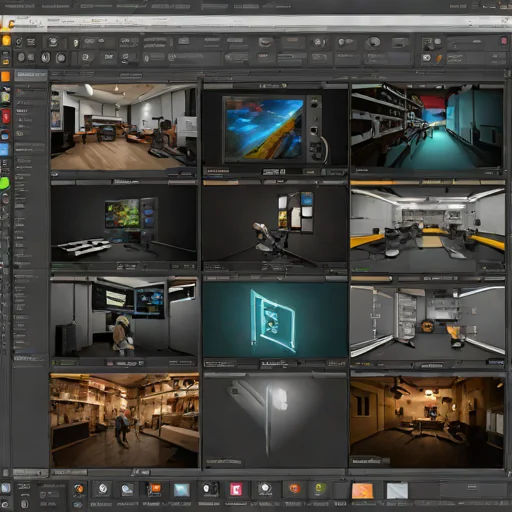The height and width of the screenshot is (512, 512).
Task: Open the orange-and-dark round icon in bottom bar
Action: click(x=79, y=489)
